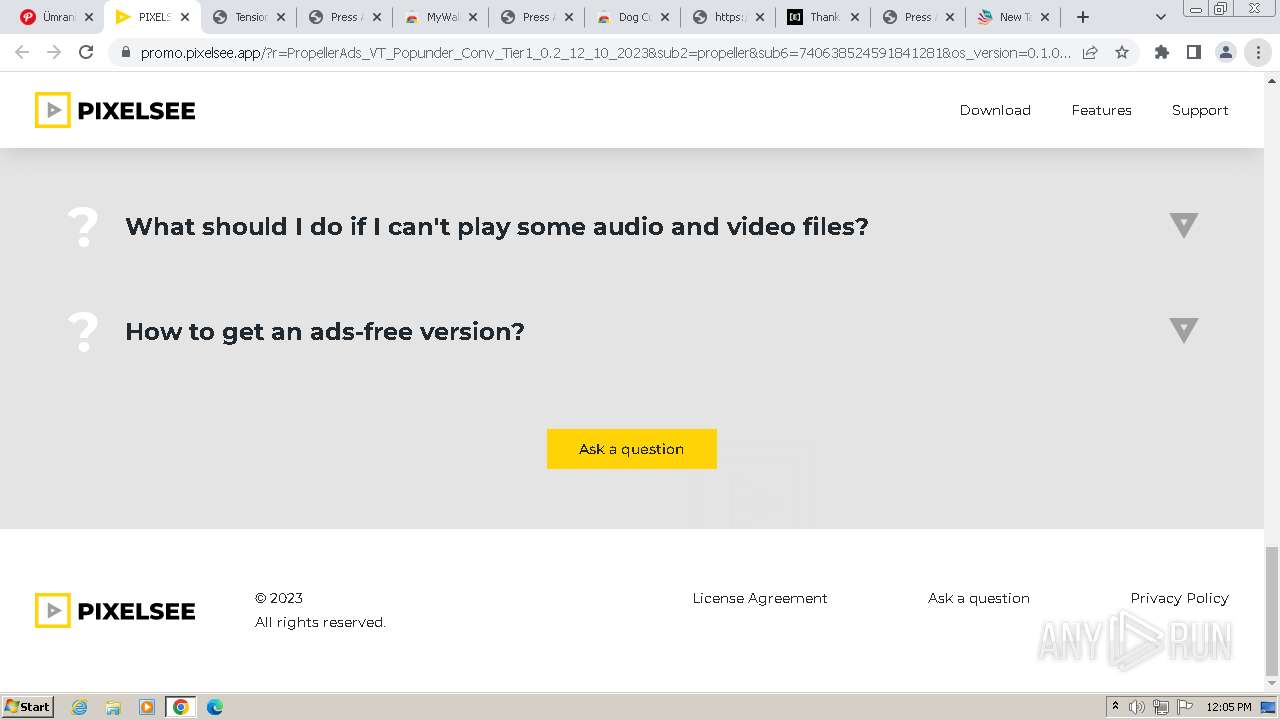
Task: Open Support in header navigation
Action: tap(1200, 110)
